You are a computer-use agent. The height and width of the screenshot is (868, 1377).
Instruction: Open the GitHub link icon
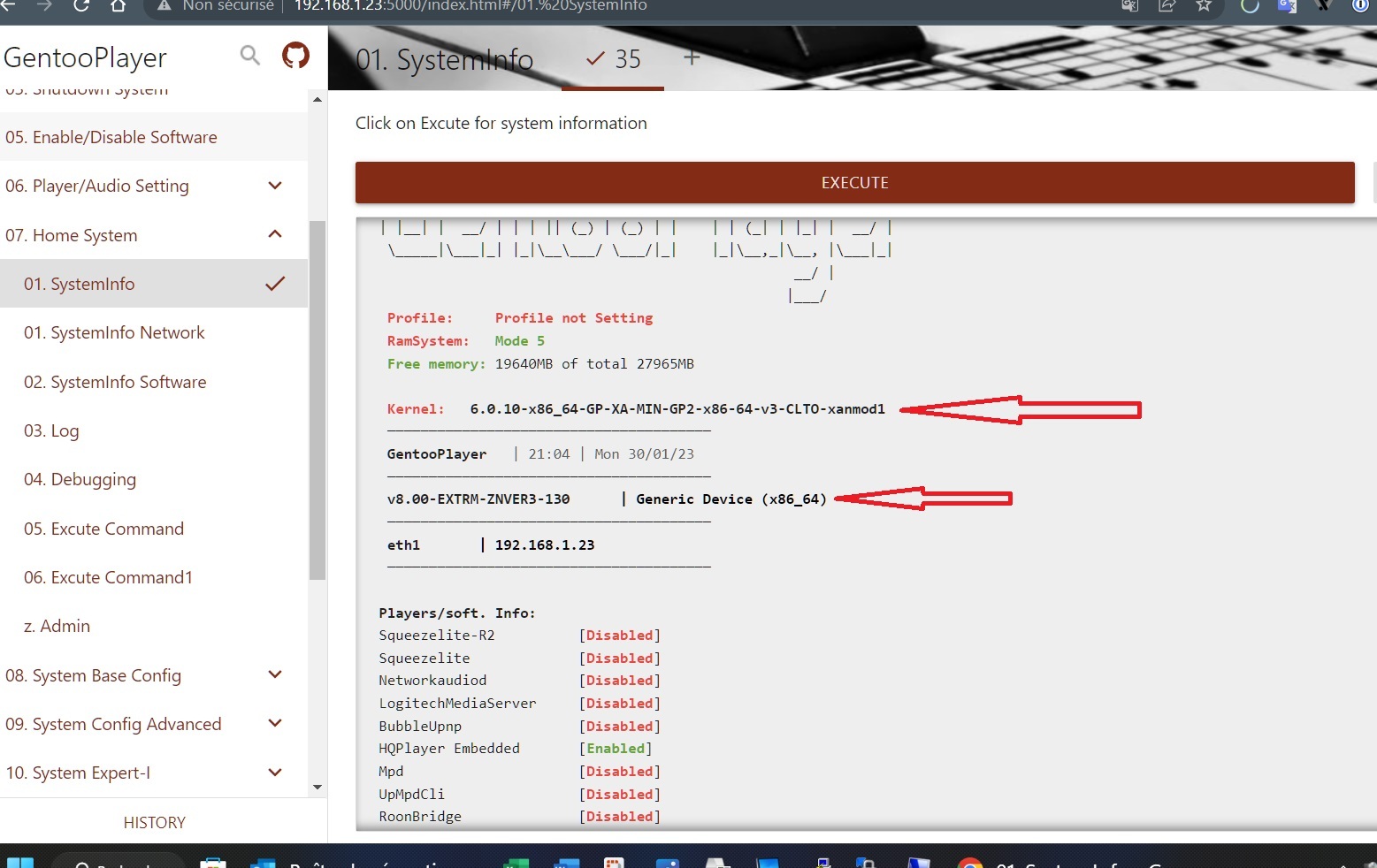tap(295, 56)
